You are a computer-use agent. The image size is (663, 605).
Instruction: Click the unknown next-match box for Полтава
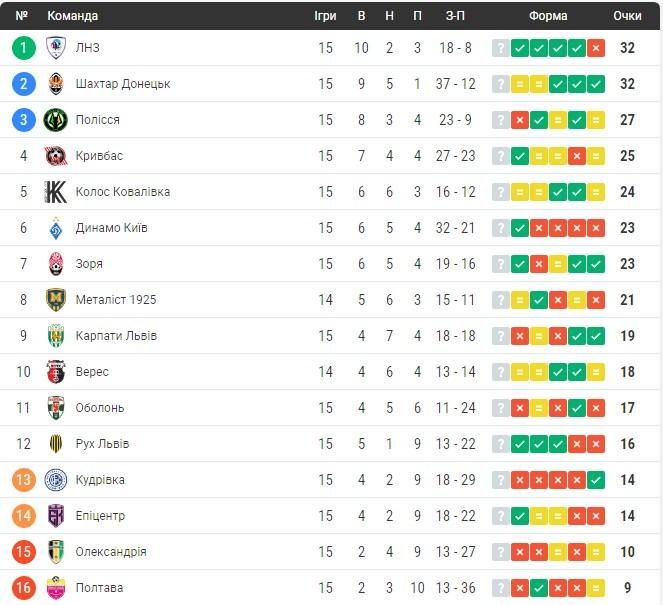(501, 588)
